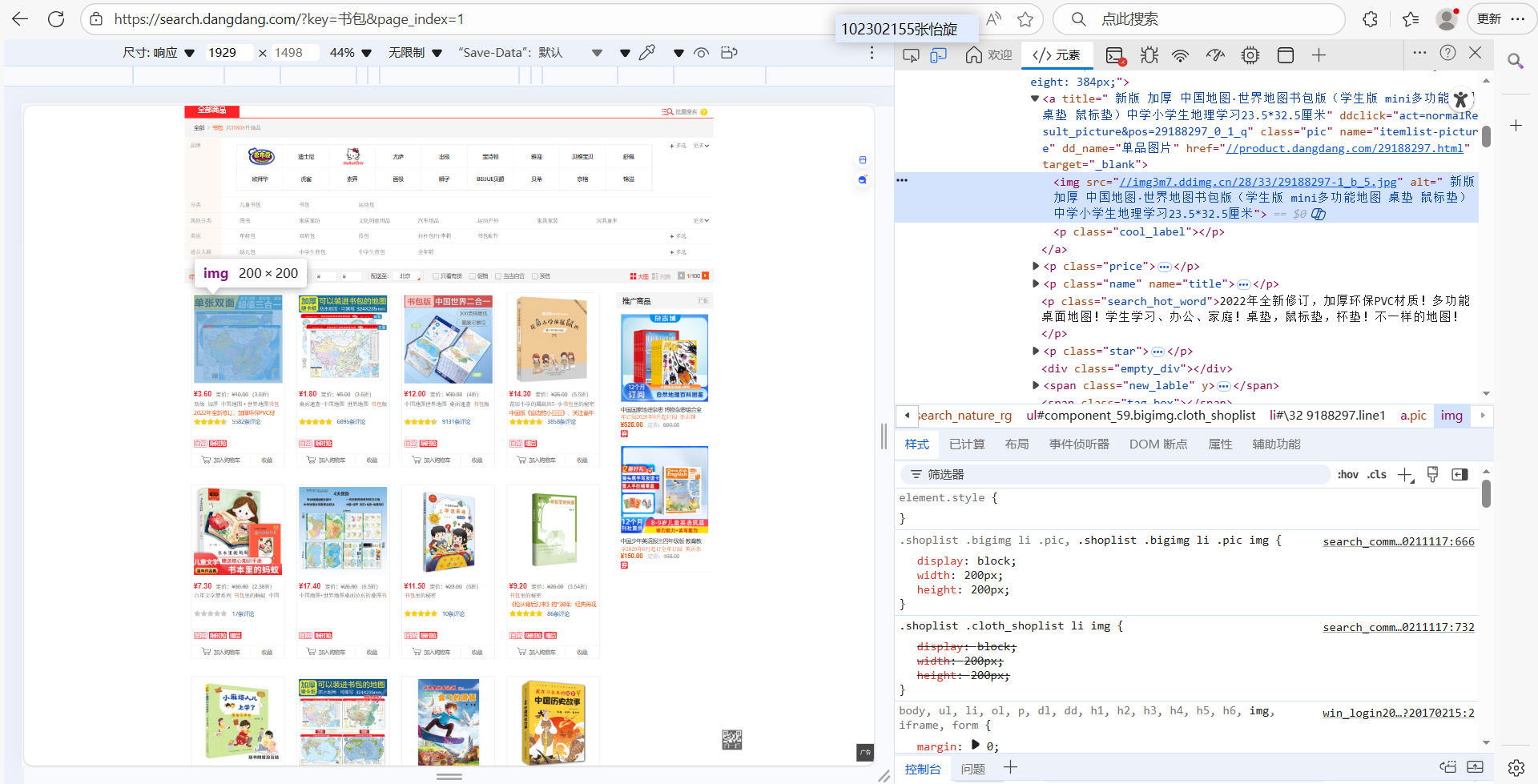
Task: Expand the margin property triangle
Action: (975, 745)
